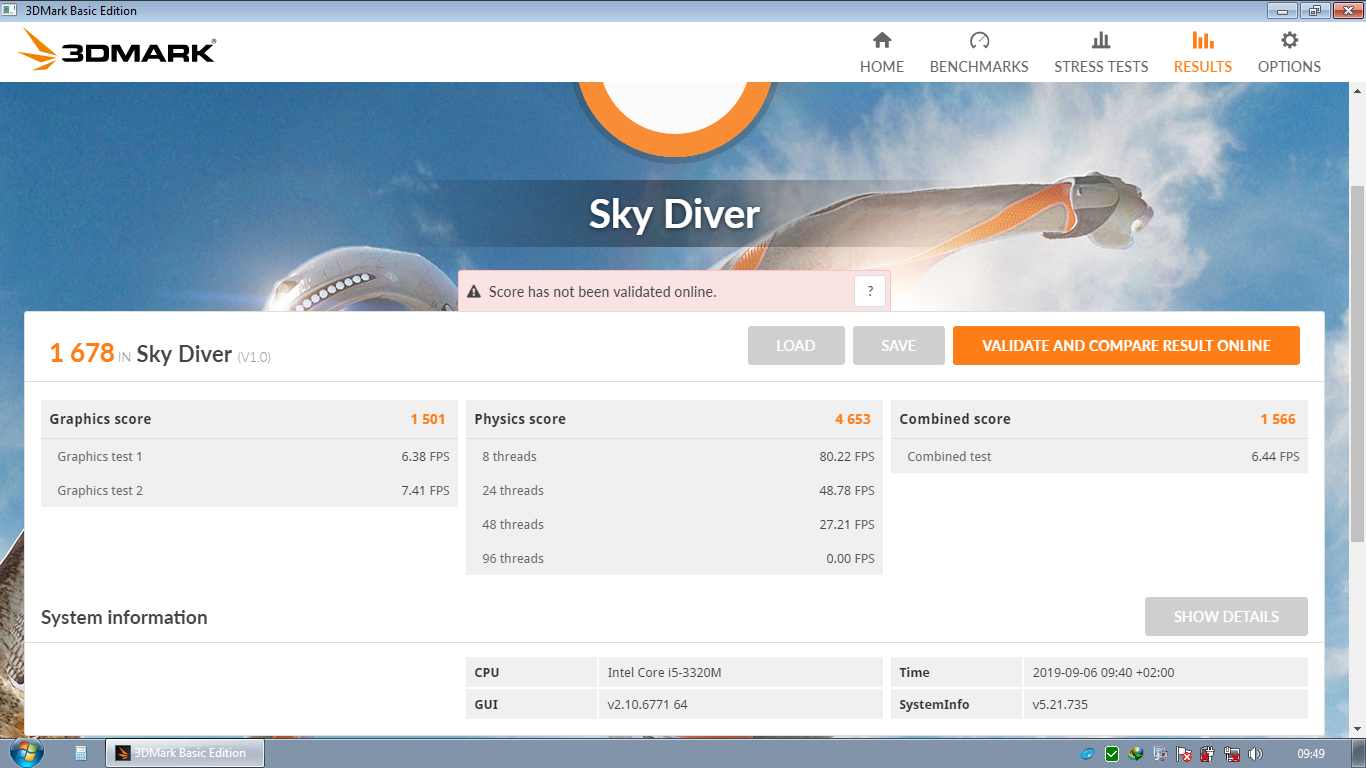Open the blue globe network tray icon
This screenshot has height=768, width=1366.
tap(1088, 754)
